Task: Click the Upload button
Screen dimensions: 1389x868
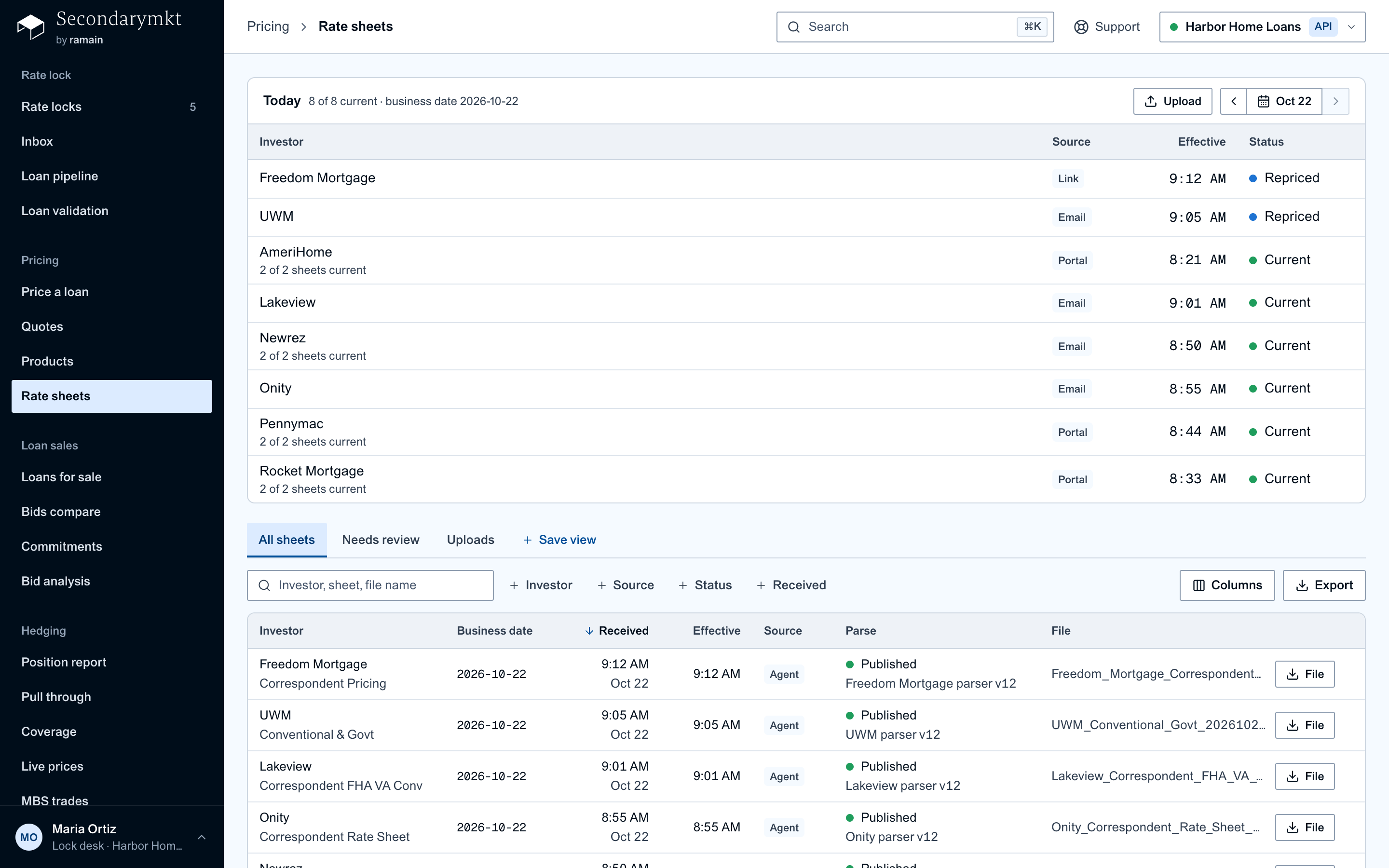Action: [x=1172, y=101]
